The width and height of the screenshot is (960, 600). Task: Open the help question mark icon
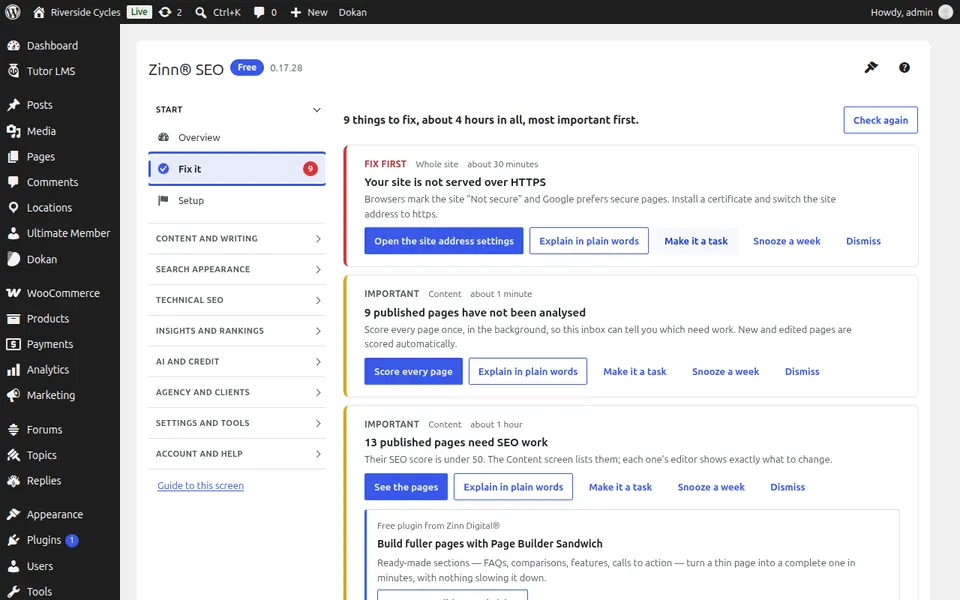[904, 67]
